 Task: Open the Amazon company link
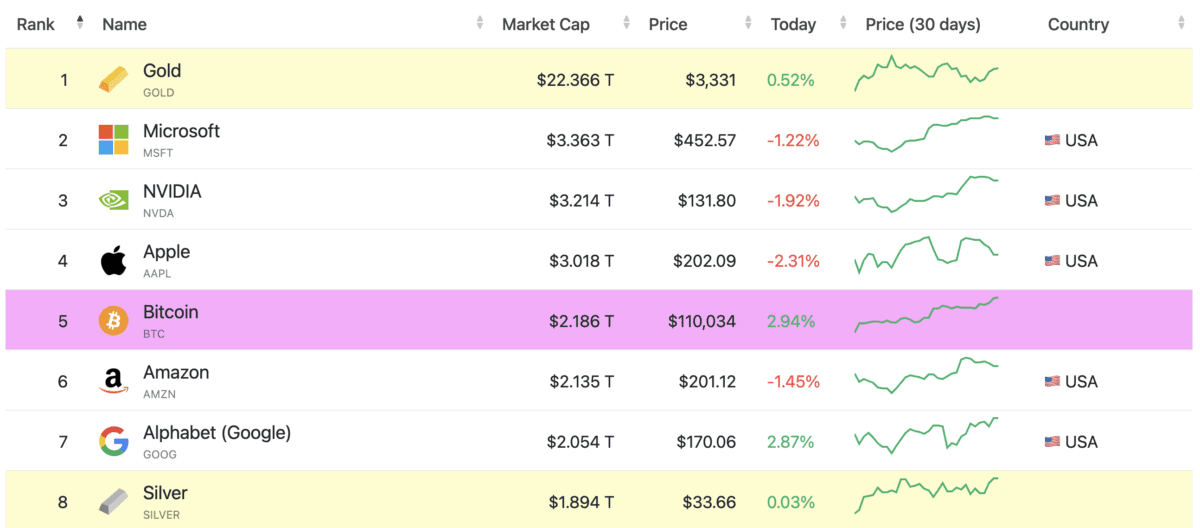click(176, 372)
